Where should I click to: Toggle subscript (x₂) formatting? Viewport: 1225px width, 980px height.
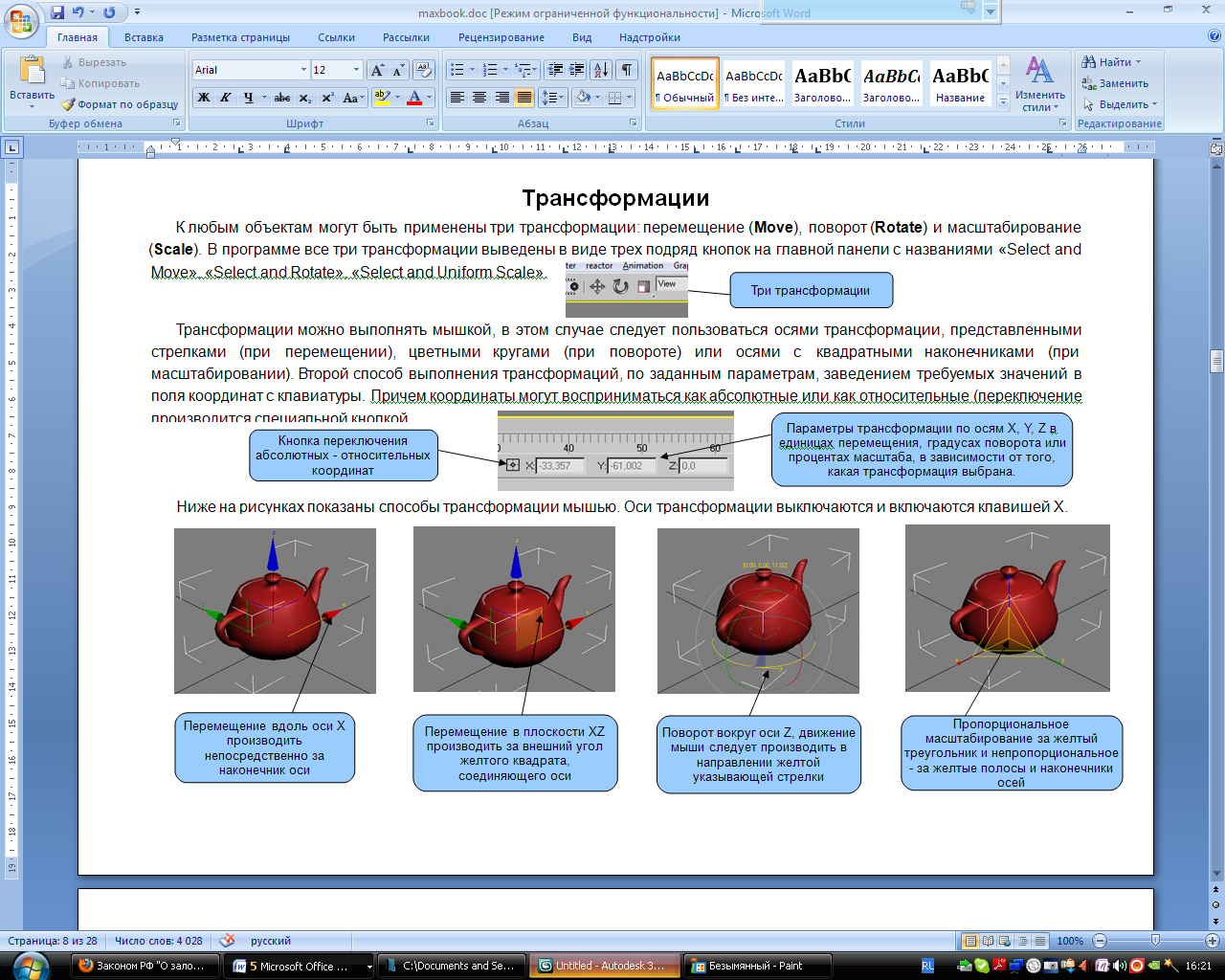point(304,98)
